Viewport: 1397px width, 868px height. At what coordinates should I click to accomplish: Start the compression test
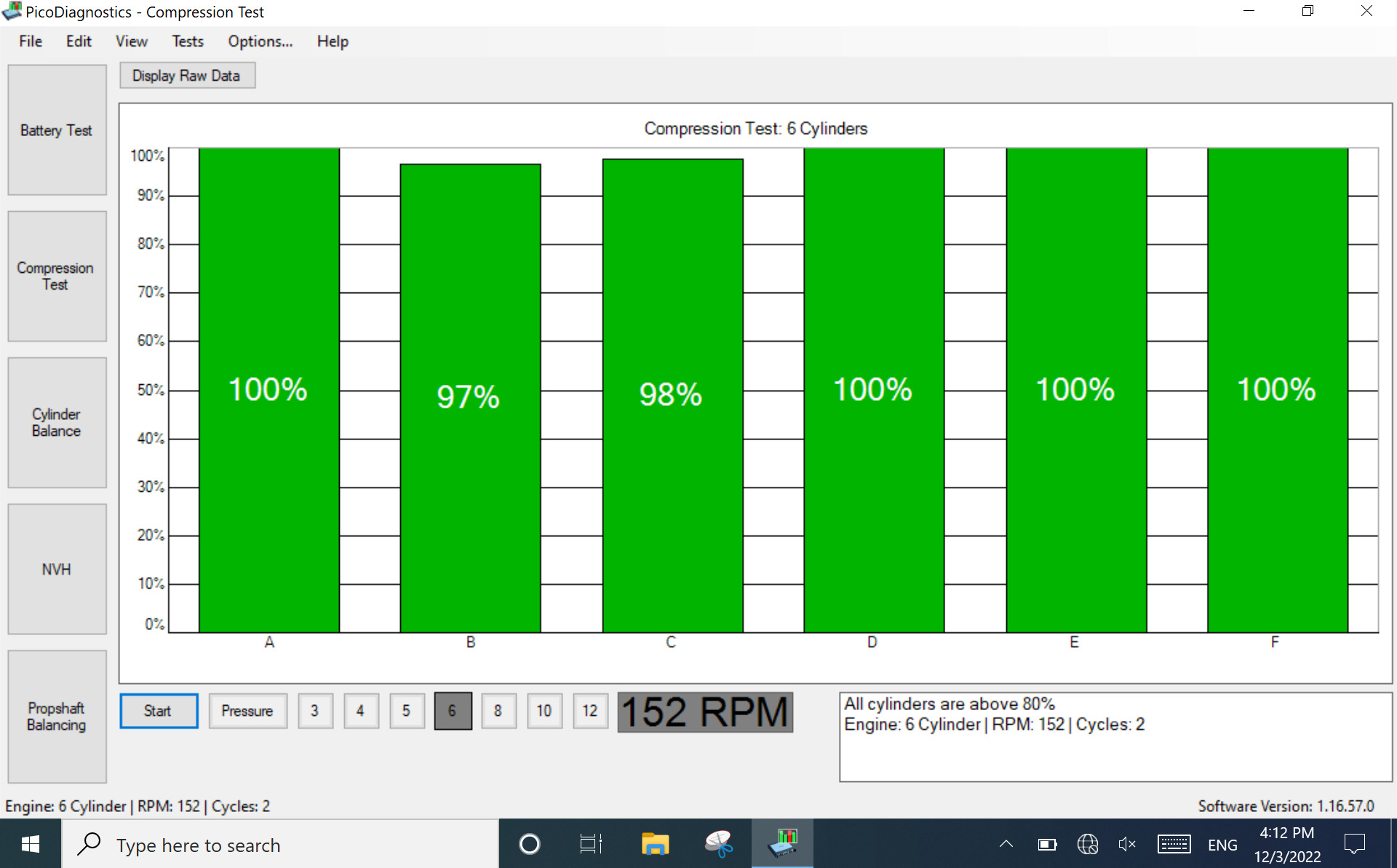click(159, 711)
